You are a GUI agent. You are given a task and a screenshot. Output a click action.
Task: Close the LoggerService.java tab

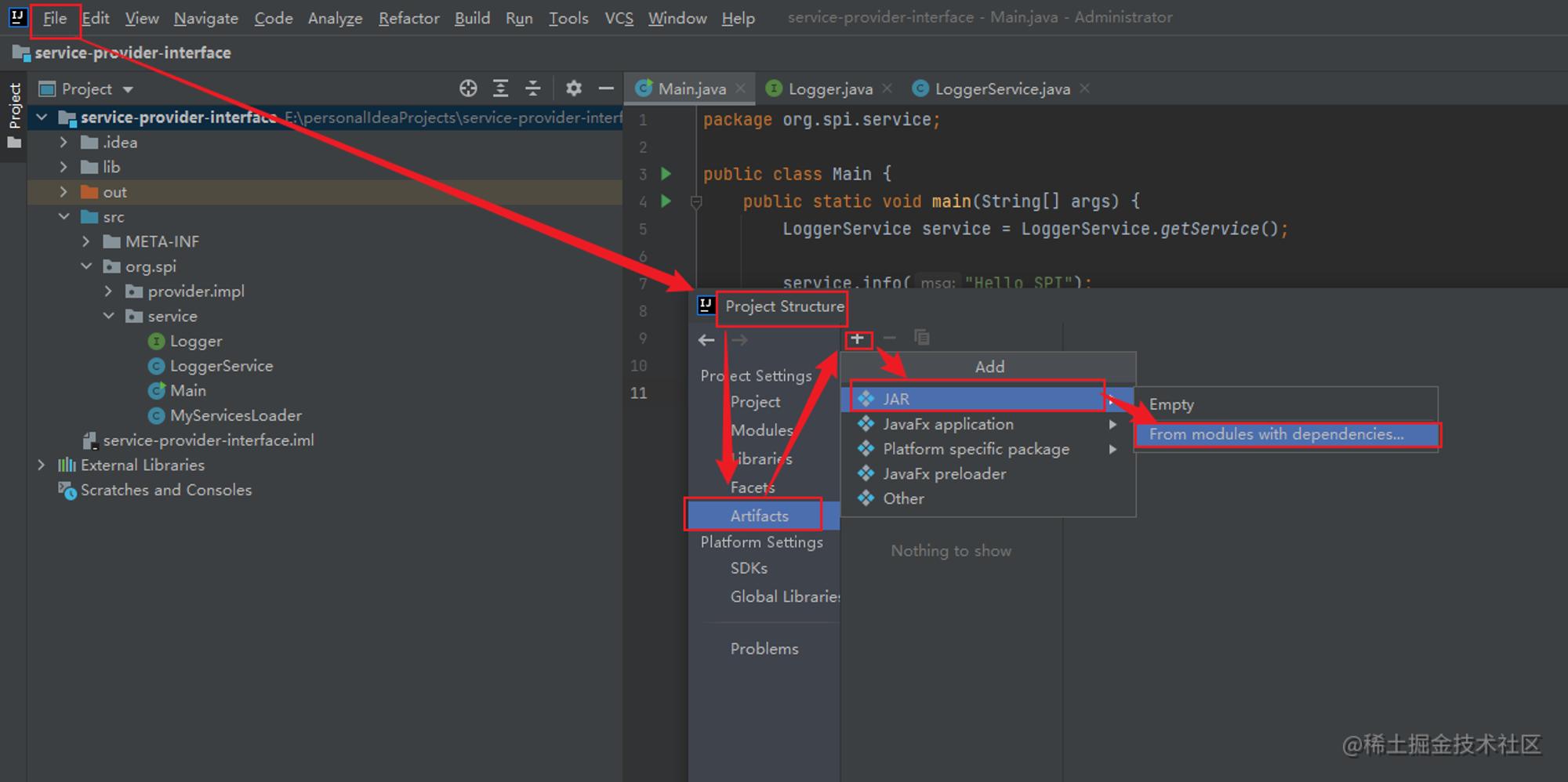(1084, 89)
